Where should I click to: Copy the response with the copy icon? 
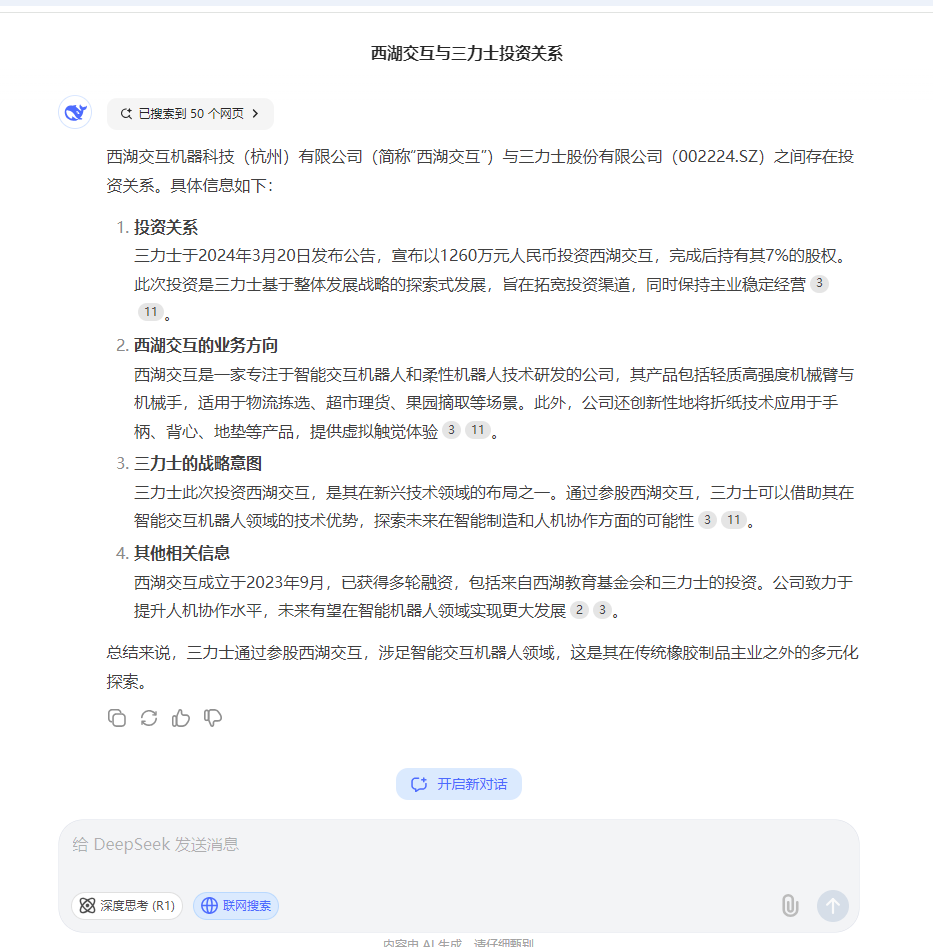click(117, 718)
